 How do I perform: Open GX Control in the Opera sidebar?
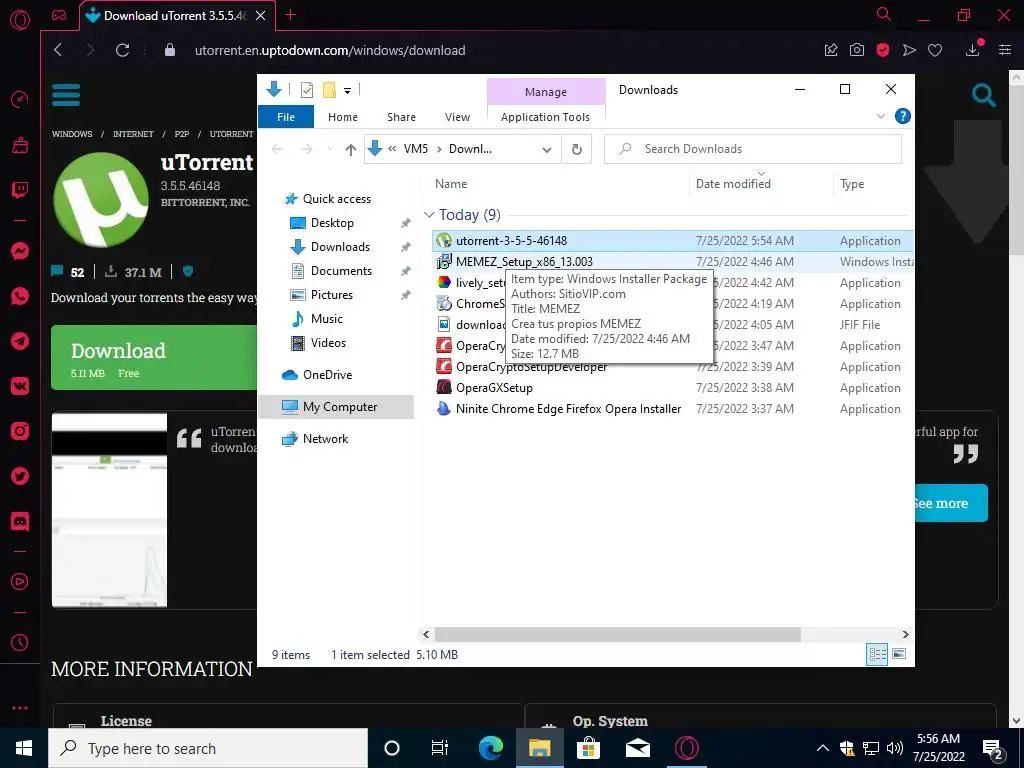pyautogui.click(x=20, y=99)
